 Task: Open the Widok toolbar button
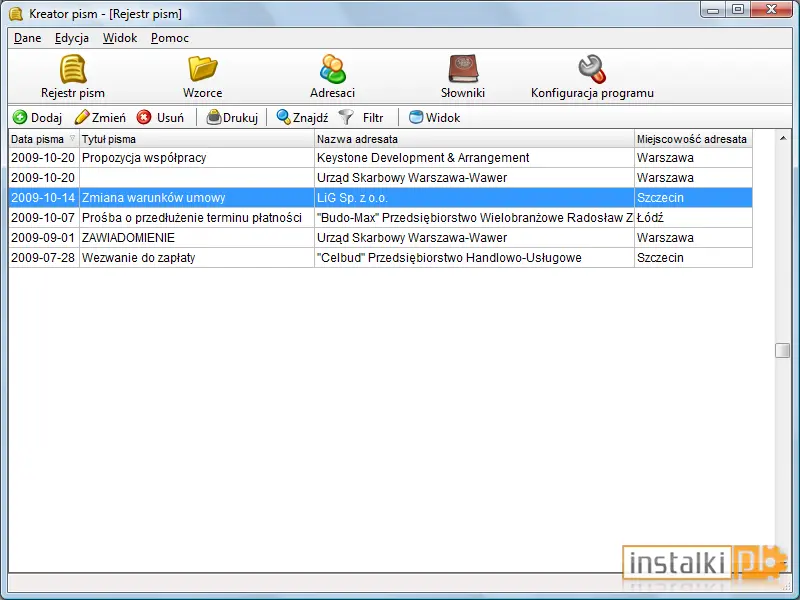click(435, 117)
